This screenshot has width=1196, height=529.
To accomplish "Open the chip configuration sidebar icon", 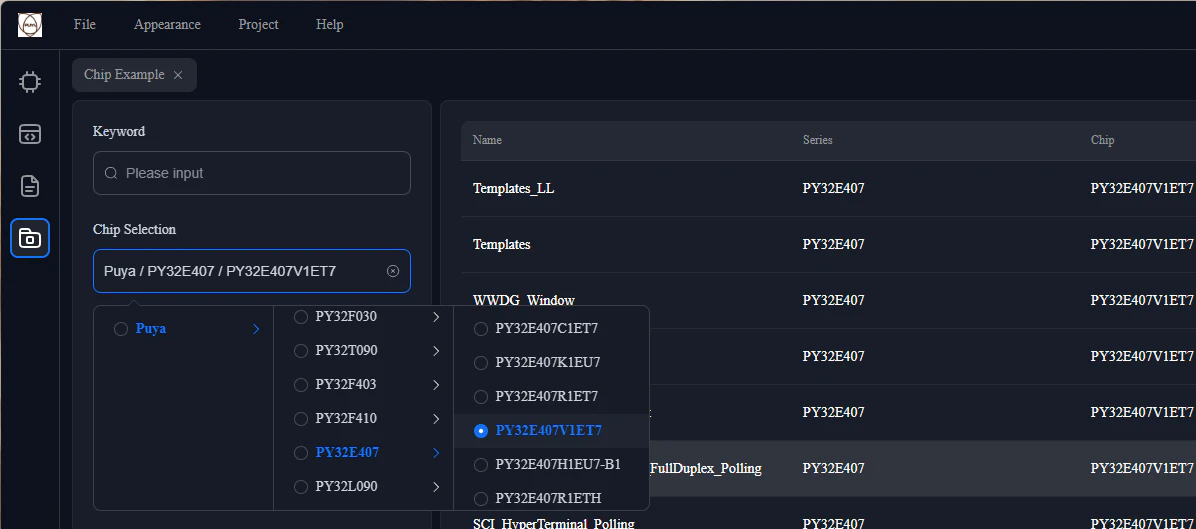I will coord(30,82).
